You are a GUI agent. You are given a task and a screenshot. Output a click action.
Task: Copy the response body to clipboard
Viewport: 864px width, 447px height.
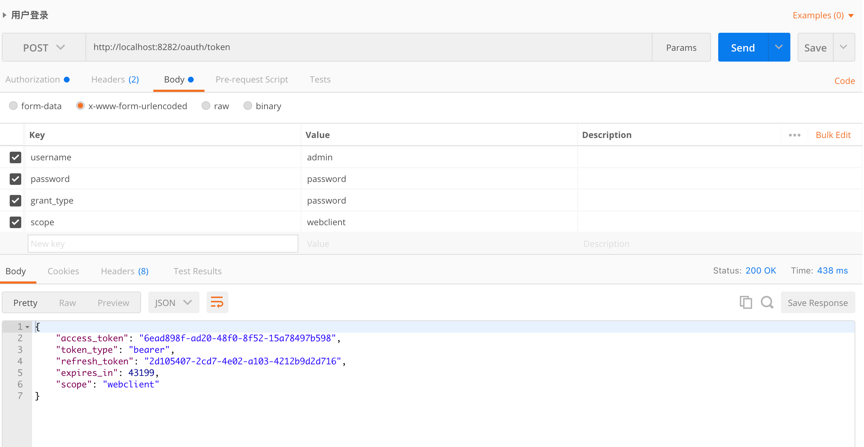(x=745, y=302)
